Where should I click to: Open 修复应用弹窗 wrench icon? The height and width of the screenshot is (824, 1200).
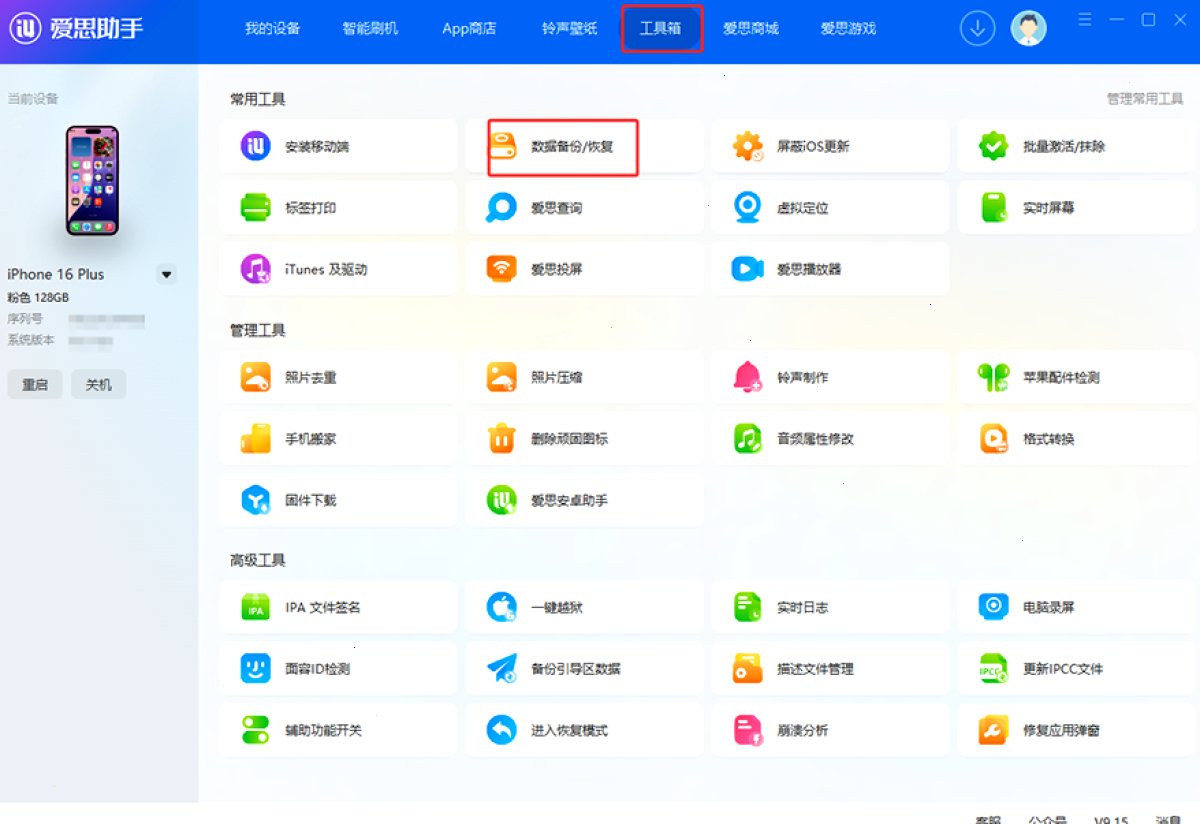click(993, 730)
